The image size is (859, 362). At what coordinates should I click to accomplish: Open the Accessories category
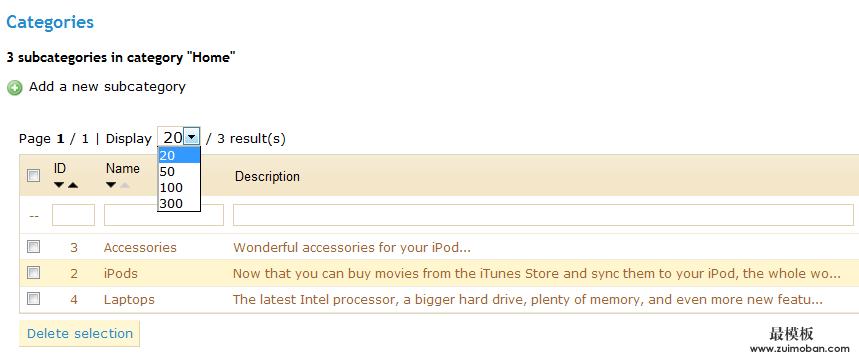pos(140,248)
